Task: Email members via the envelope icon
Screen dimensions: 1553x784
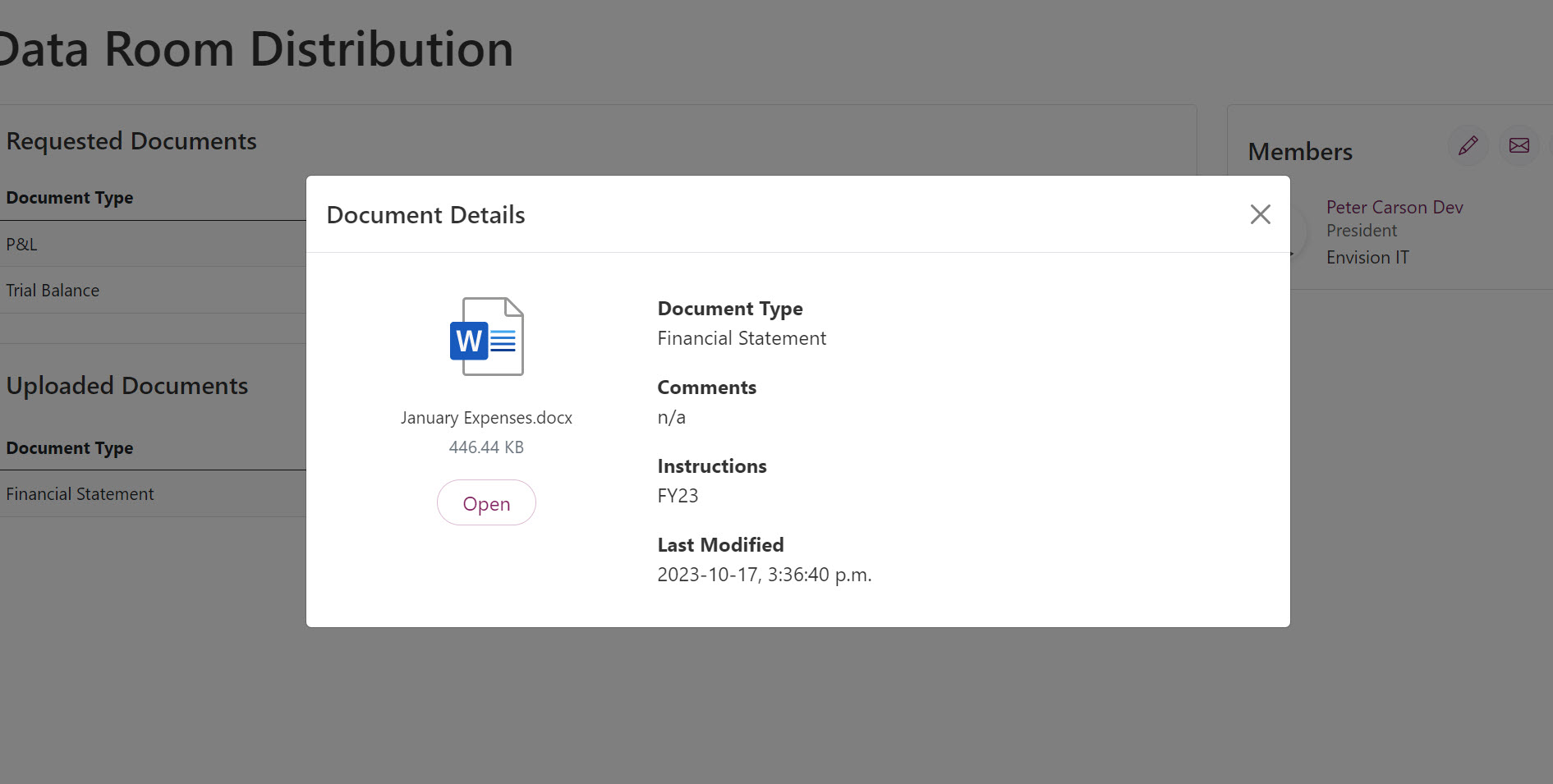Action: tap(1519, 145)
